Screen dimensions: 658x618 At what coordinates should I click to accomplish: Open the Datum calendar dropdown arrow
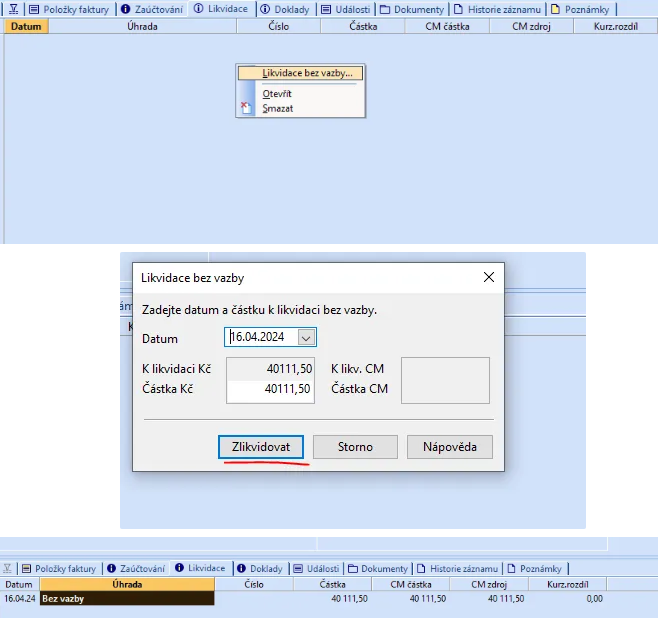306,337
